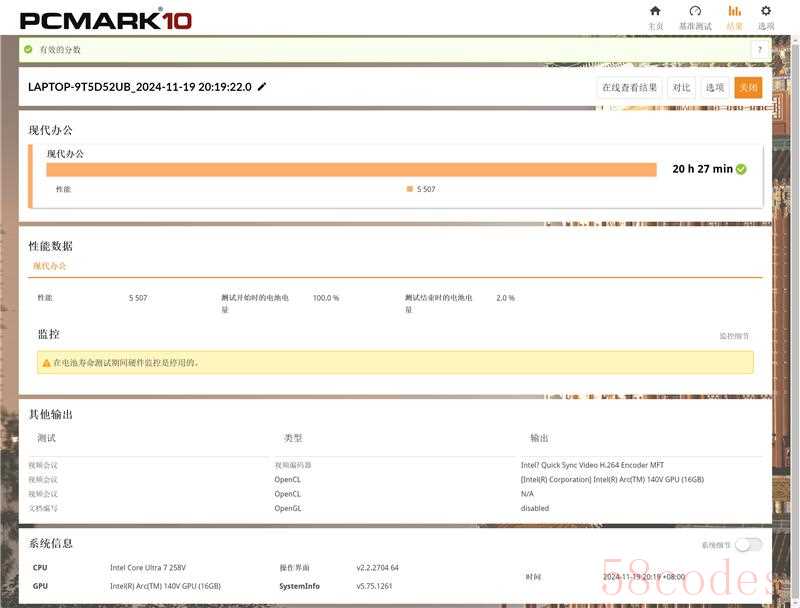The width and height of the screenshot is (800, 608).
Task: Click the 5 507 score legend marker
Action: 410,189
